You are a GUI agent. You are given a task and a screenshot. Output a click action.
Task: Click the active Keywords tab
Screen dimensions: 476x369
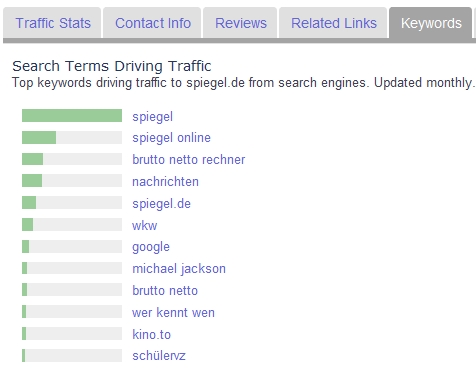click(431, 23)
